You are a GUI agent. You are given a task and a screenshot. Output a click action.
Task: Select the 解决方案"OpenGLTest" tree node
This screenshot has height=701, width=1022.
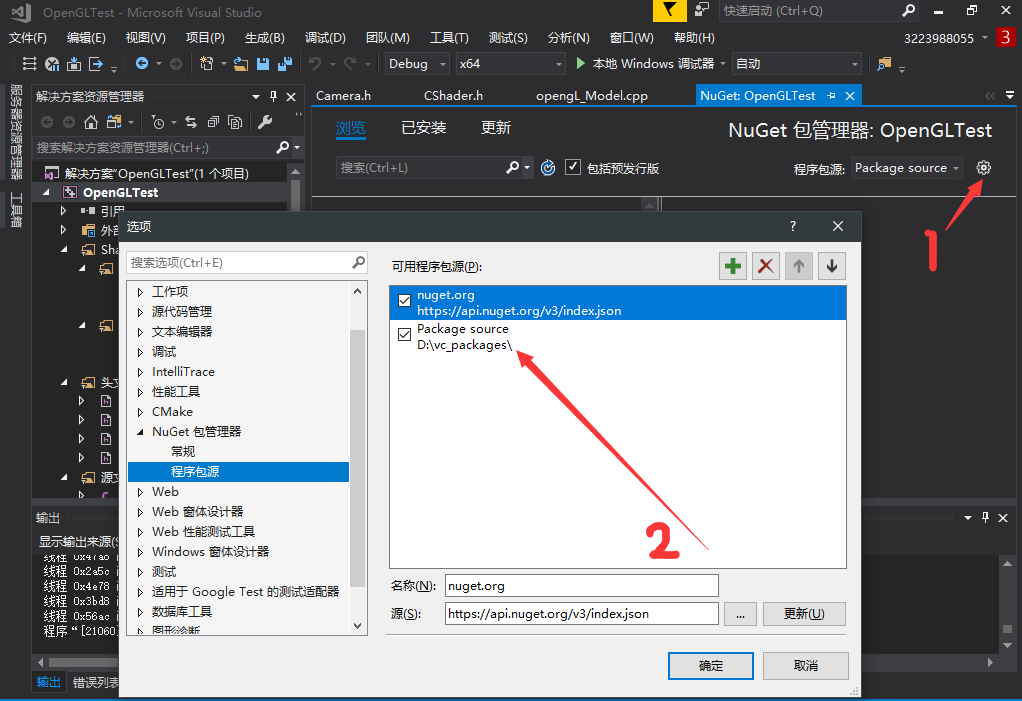click(156, 173)
